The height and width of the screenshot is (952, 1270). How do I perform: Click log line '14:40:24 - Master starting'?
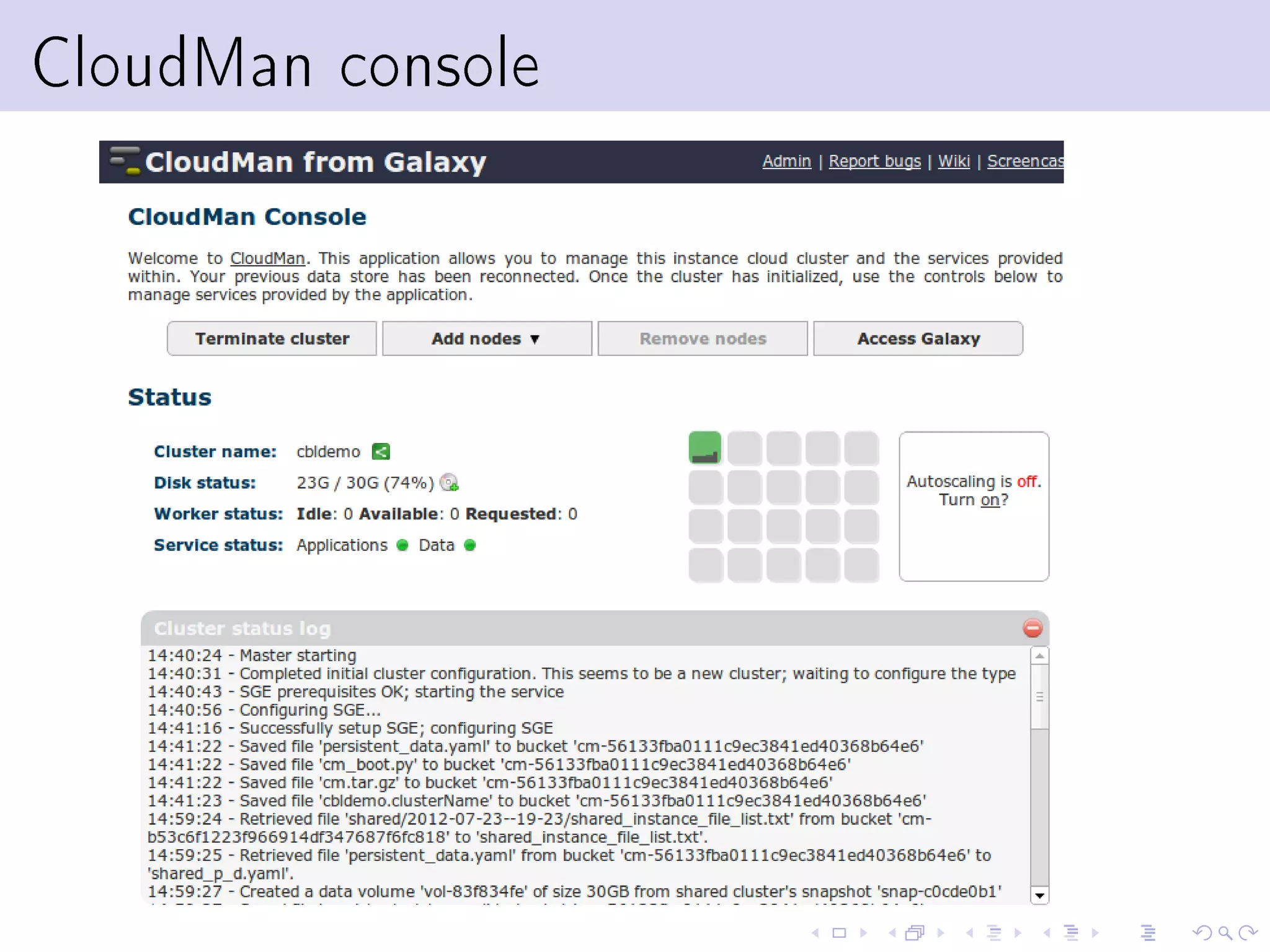(252, 655)
